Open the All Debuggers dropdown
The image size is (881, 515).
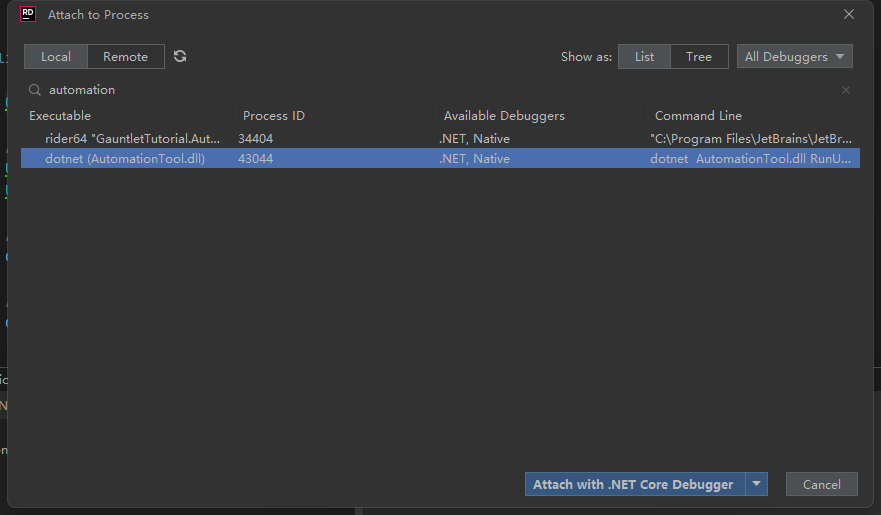[x=795, y=57]
